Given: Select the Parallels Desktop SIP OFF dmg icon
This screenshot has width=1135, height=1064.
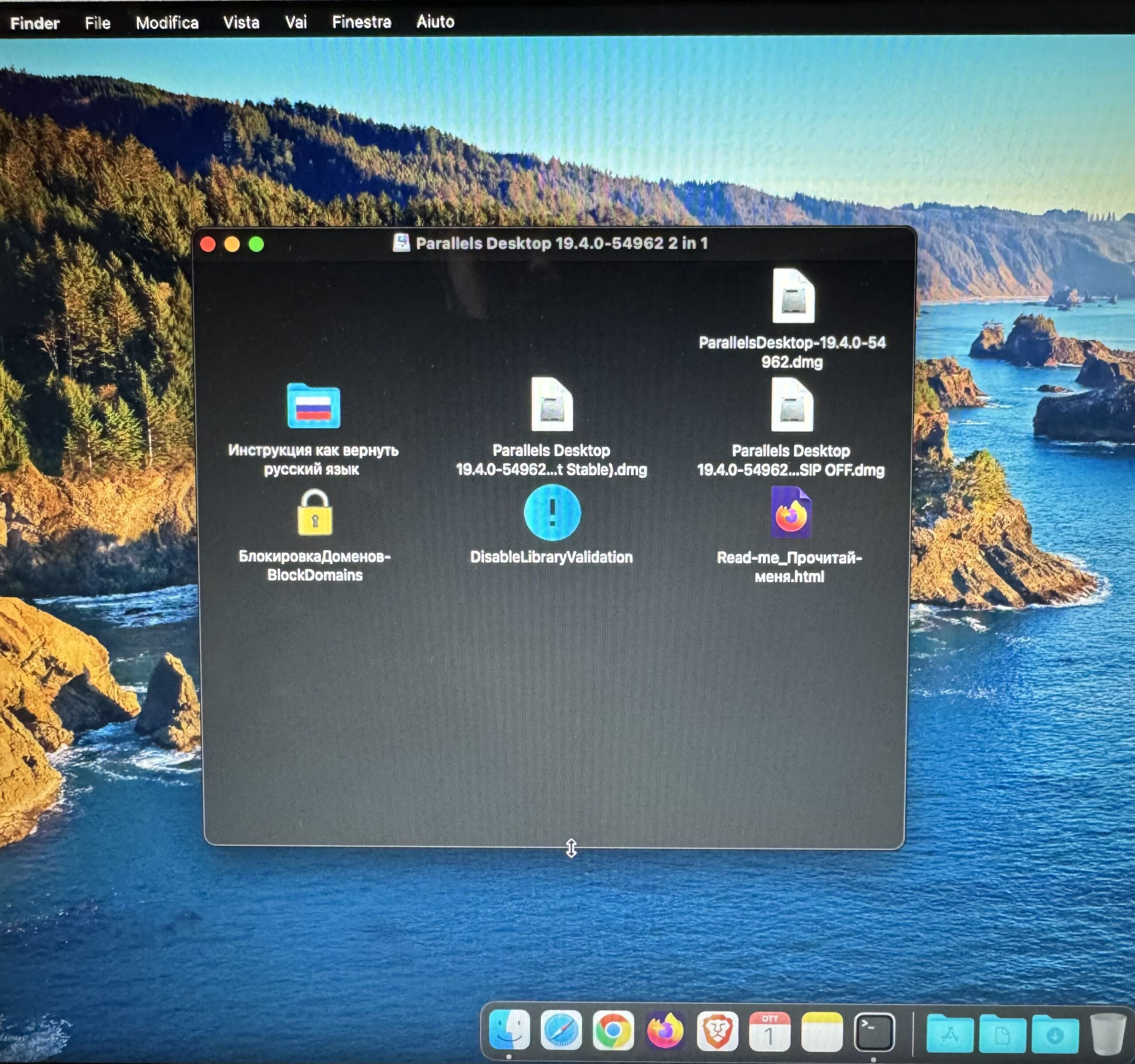Looking at the screenshot, I should click(x=792, y=404).
